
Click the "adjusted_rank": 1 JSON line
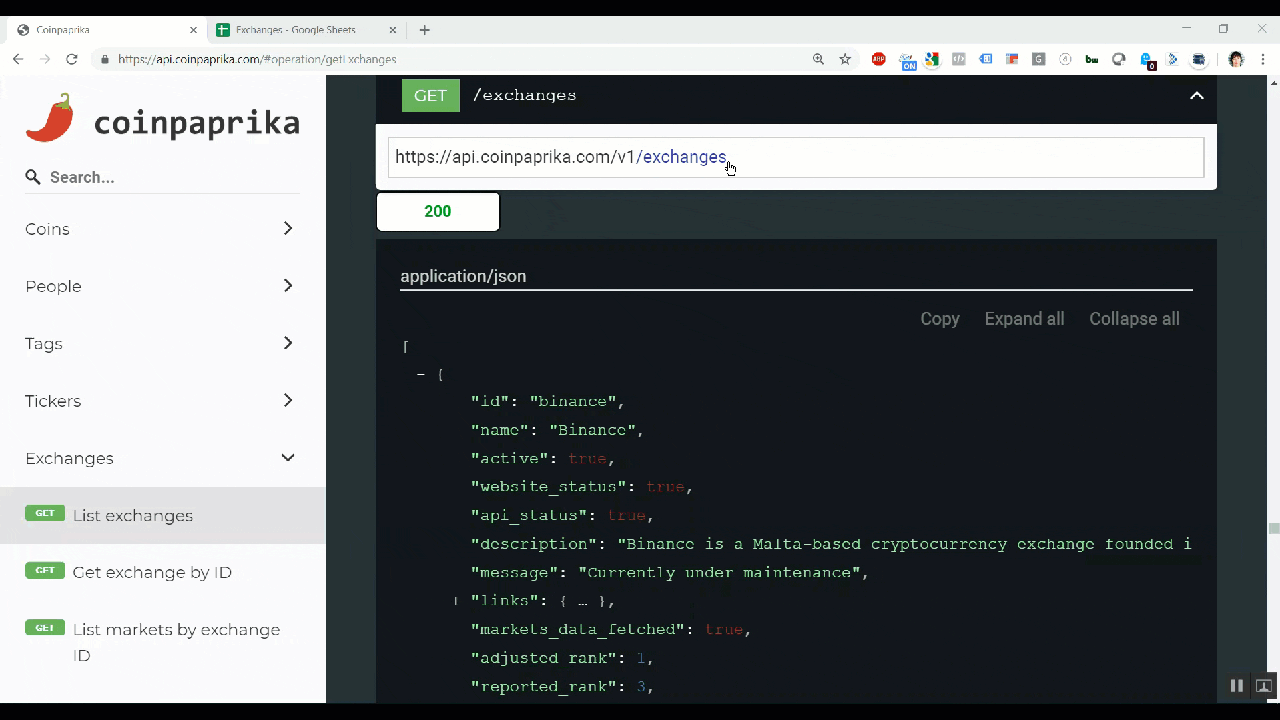tap(562, 659)
